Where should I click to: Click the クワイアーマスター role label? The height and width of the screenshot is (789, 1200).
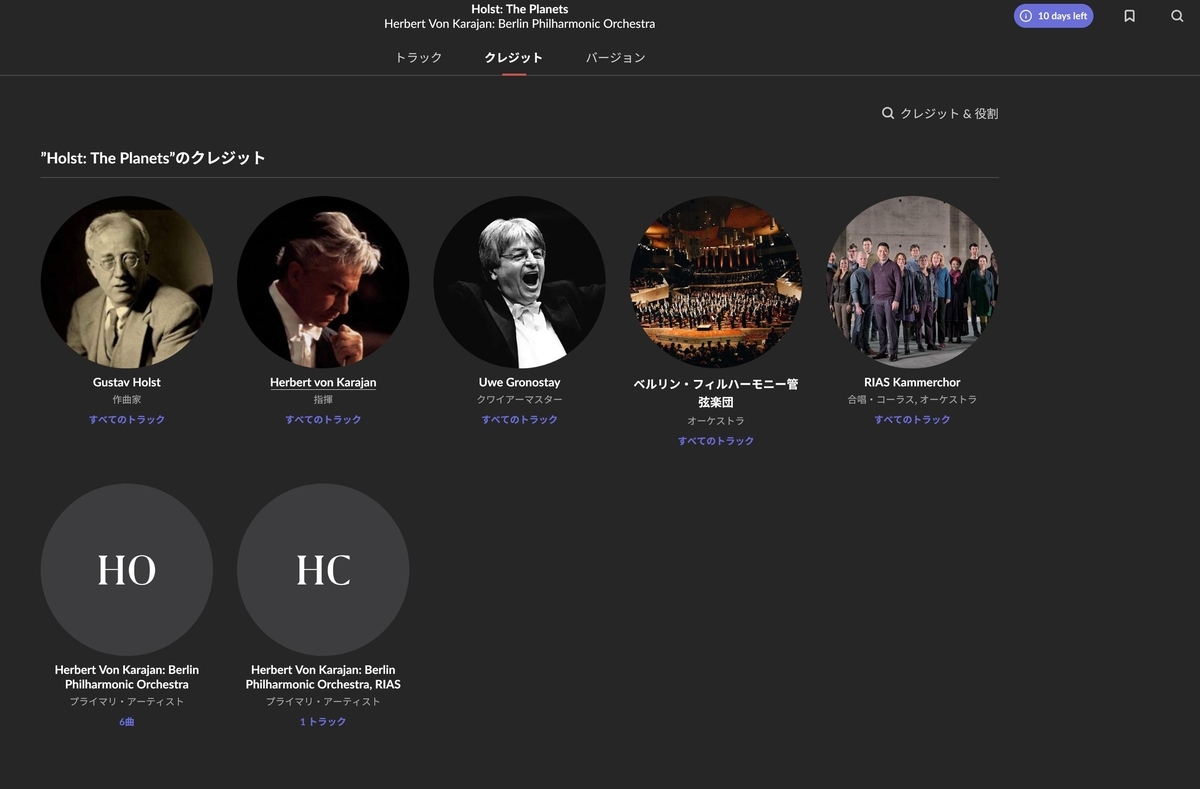coord(519,399)
